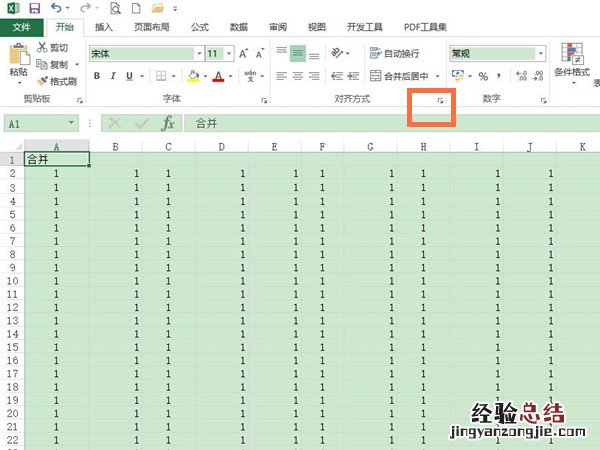600x450 pixels.
Task: Open the File (文件) menu button
Action: click(22, 27)
